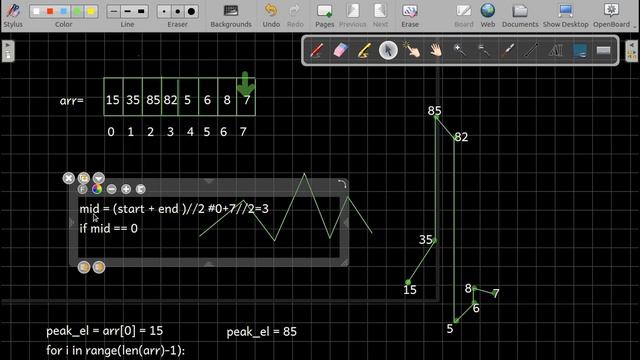Open the OpenBoard menu
640x360 pixels.
(x=611, y=16)
